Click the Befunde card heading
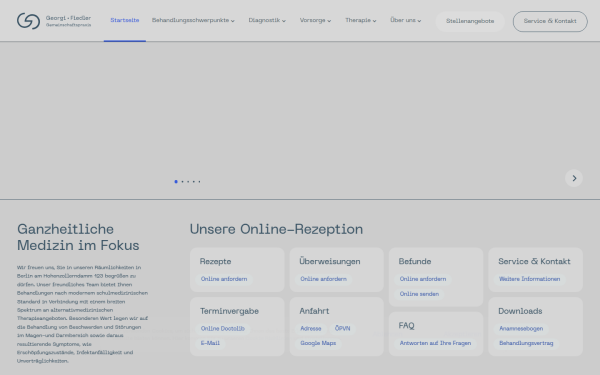 tap(415, 261)
